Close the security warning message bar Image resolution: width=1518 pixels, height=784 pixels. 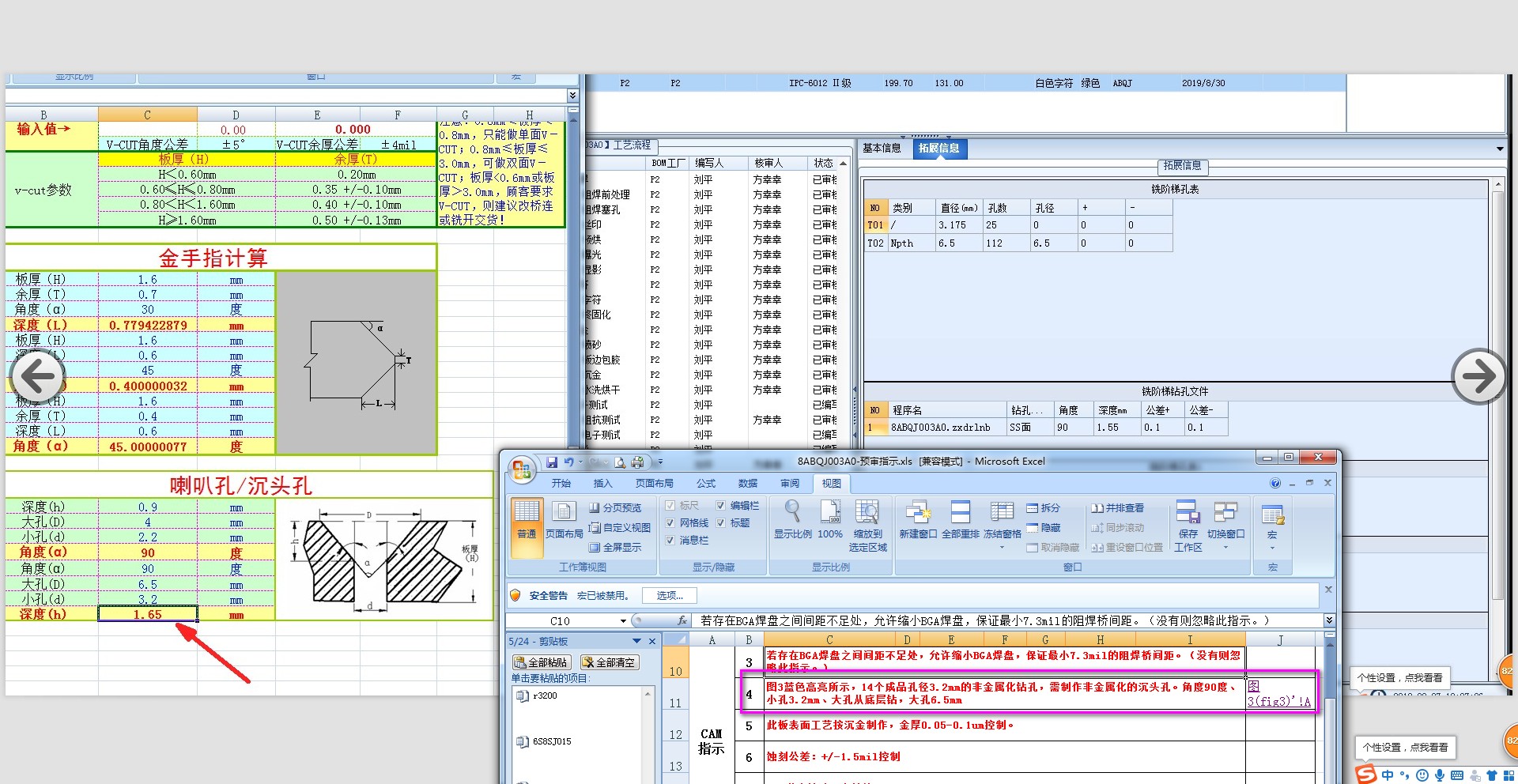pyautogui.click(x=1328, y=590)
